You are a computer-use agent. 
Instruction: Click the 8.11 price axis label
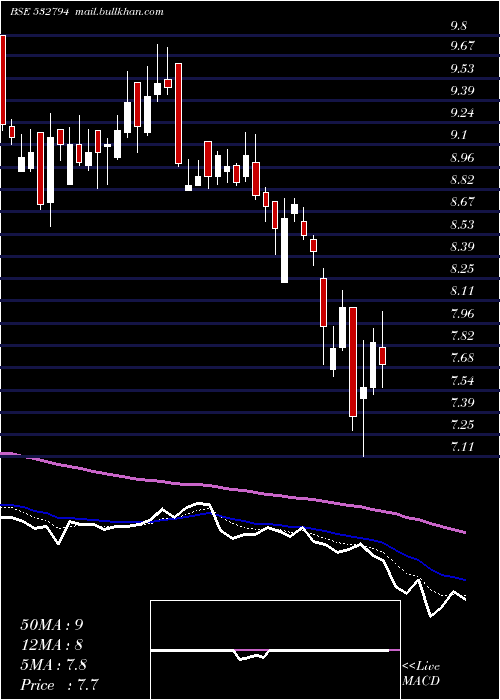462,291
